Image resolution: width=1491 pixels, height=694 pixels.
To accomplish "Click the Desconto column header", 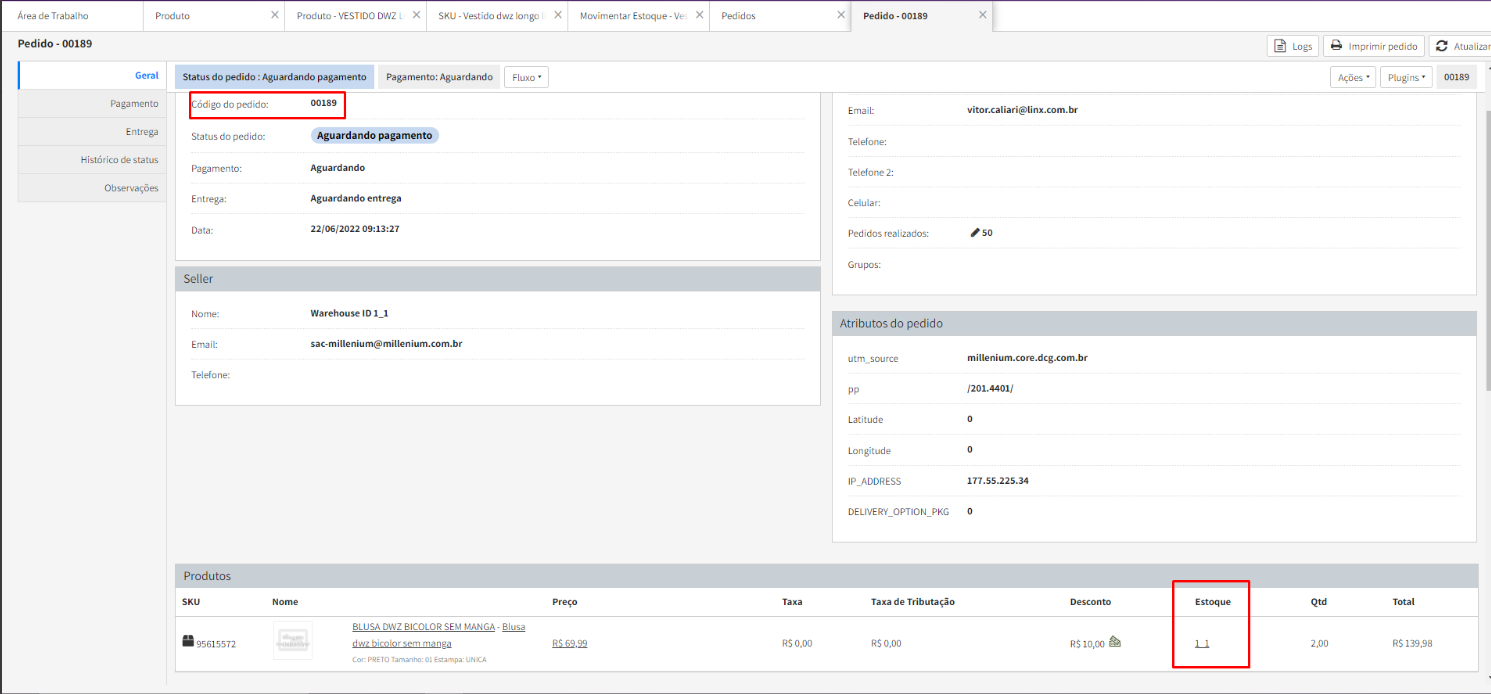I will click(1090, 602).
